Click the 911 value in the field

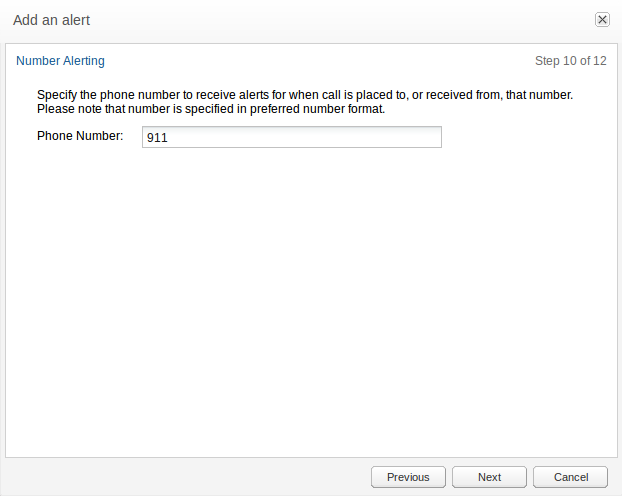(157, 138)
